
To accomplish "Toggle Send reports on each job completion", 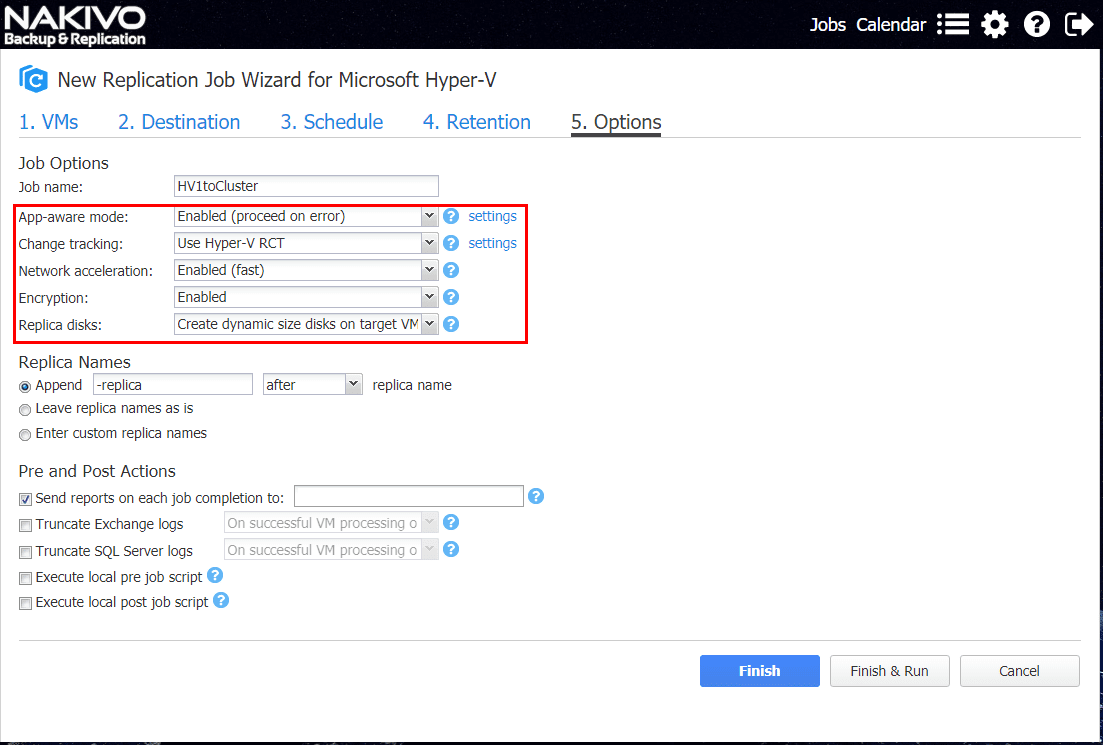I will tap(25, 498).
